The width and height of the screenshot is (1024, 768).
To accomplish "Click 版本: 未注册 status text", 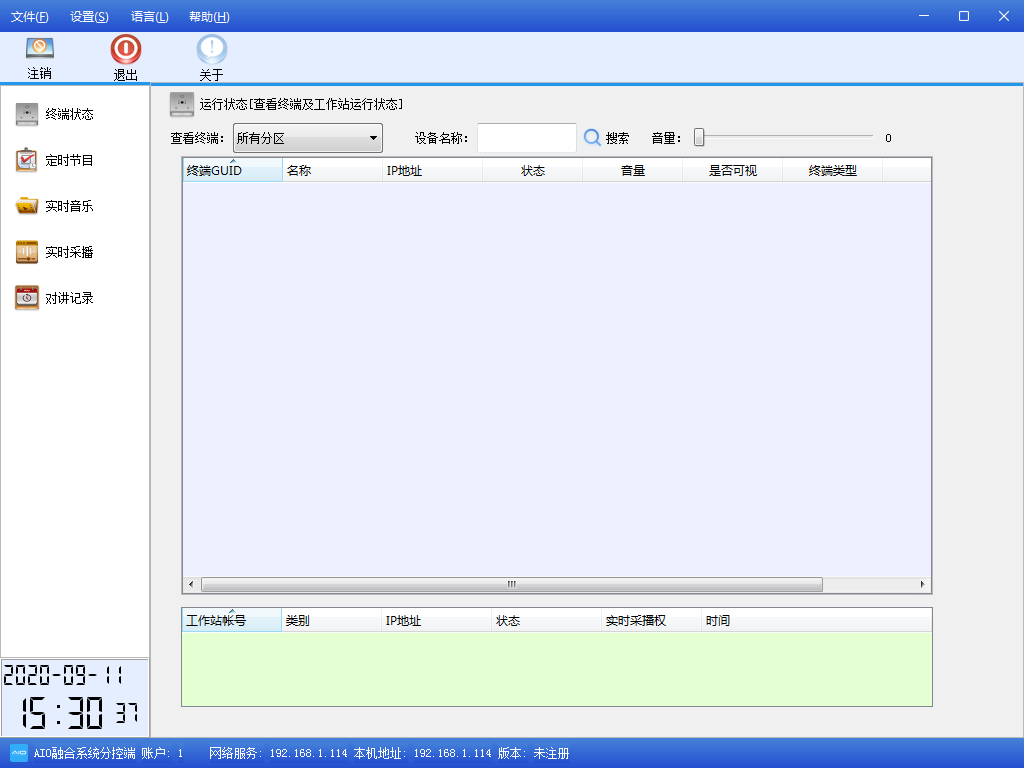I will coord(534,754).
